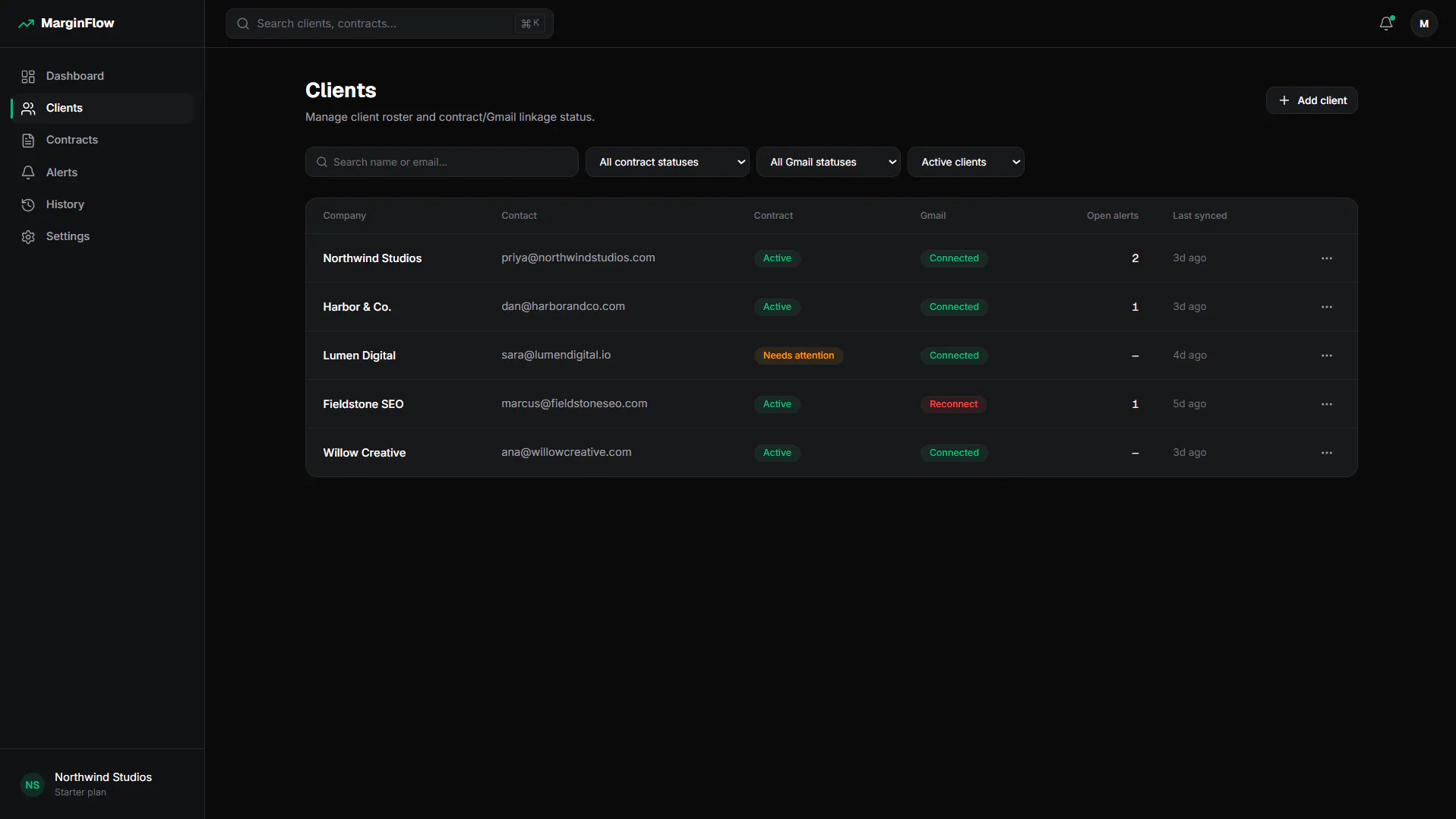Click Connected badge for Northwind Studios
The width and height of the screenshot is (1456, 819).
[954, 258]
